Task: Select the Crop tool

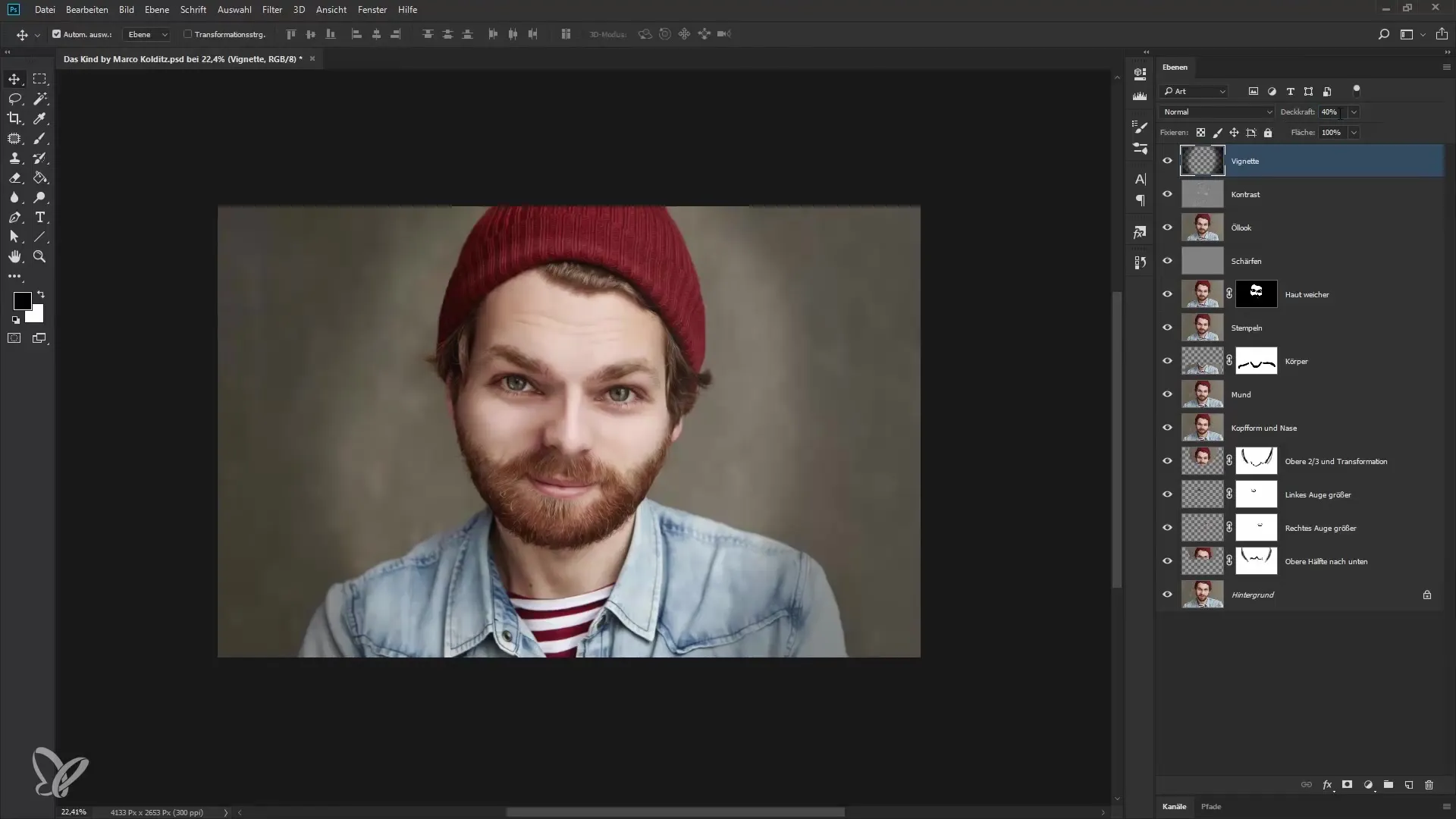Action: pyautogui.click(x=14, y=118)
